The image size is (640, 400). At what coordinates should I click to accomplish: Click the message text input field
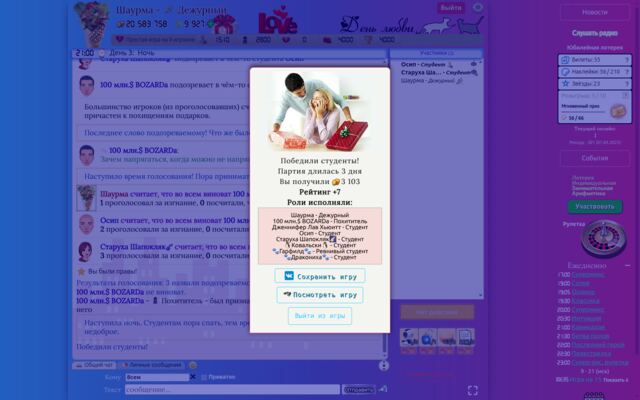(232, 389)
